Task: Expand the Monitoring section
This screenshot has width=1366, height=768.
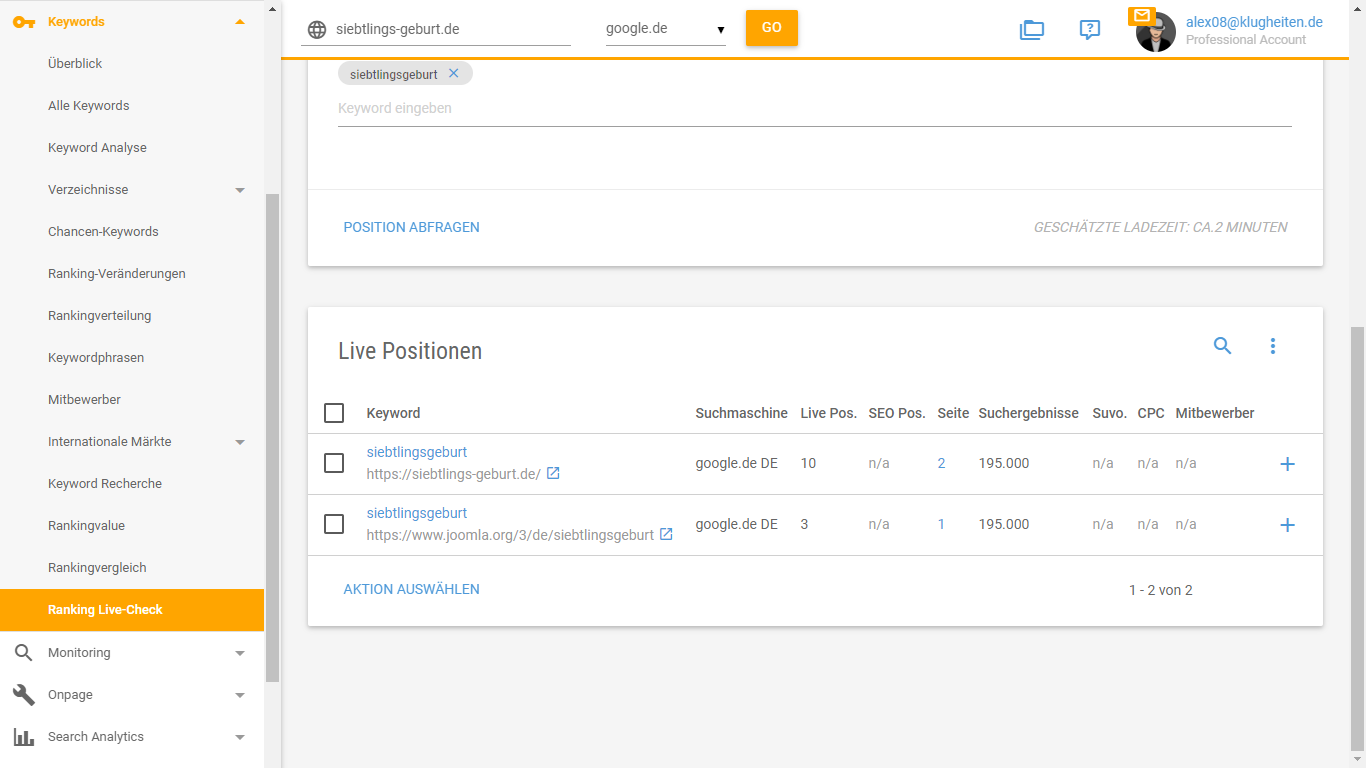Action: tap(239, 653)
